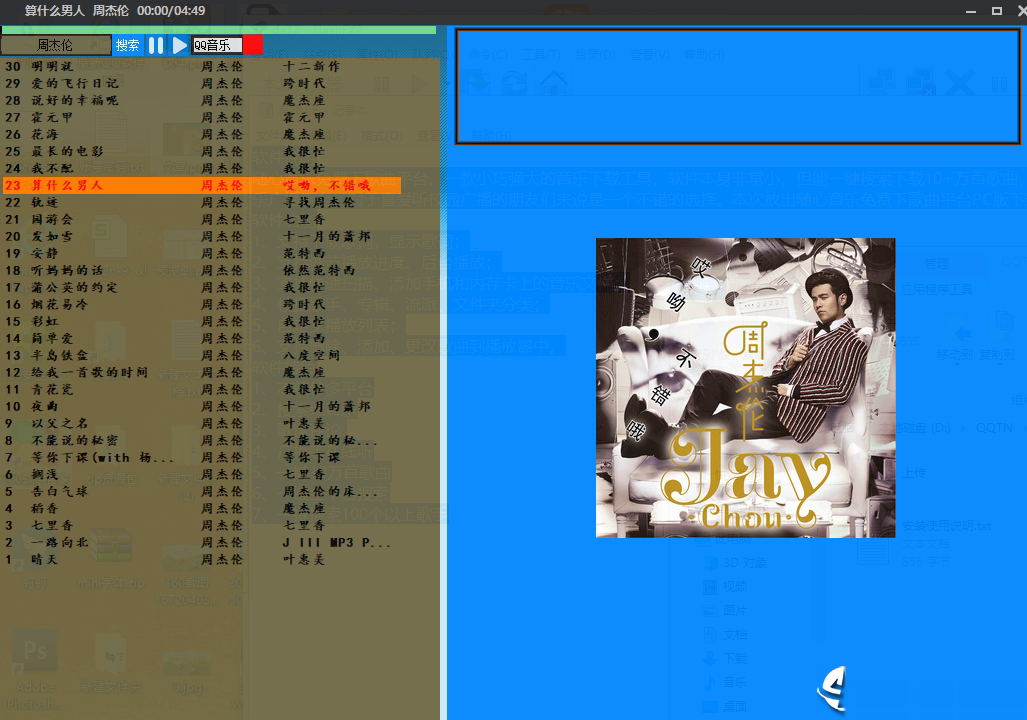The image size is (1027, 720).
Task: Click the 搜索 search button
Action: [x=127, y=45]
